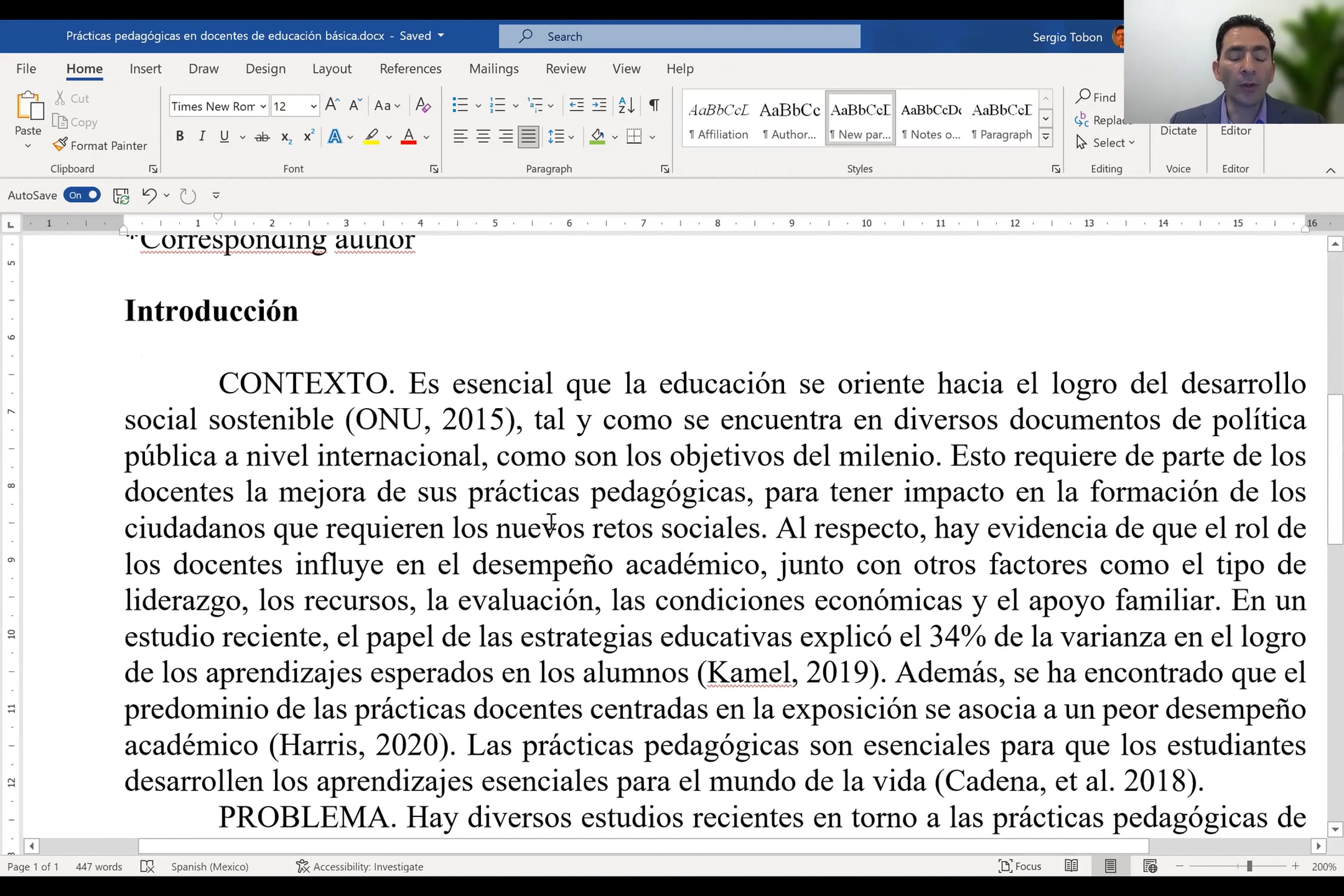
Task: Apply strikethrough formatting
Action: point(262,137)
